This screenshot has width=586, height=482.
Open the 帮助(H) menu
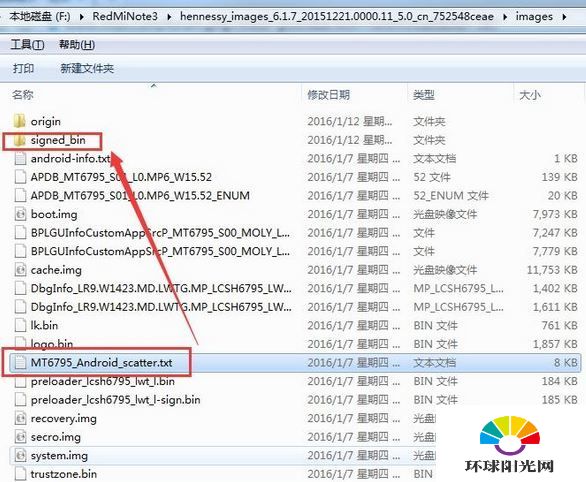pos(77,45)
